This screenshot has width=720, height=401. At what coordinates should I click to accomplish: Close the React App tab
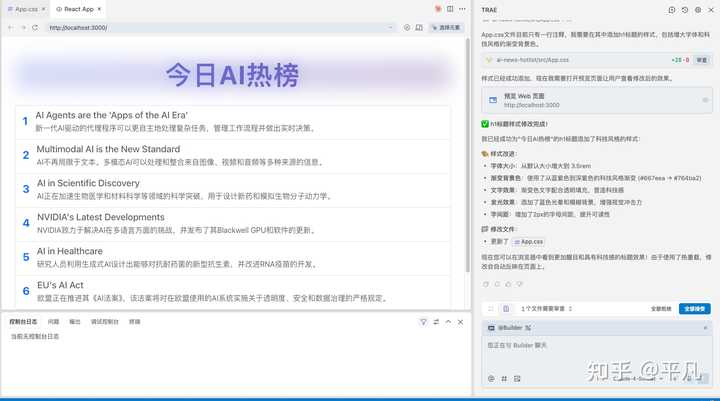[x=99, y=9]
